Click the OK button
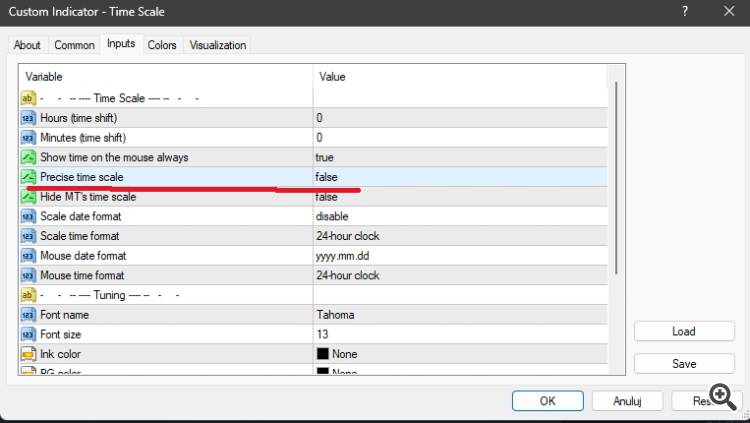Screen dimensions: 750x423 pos(548,401)
